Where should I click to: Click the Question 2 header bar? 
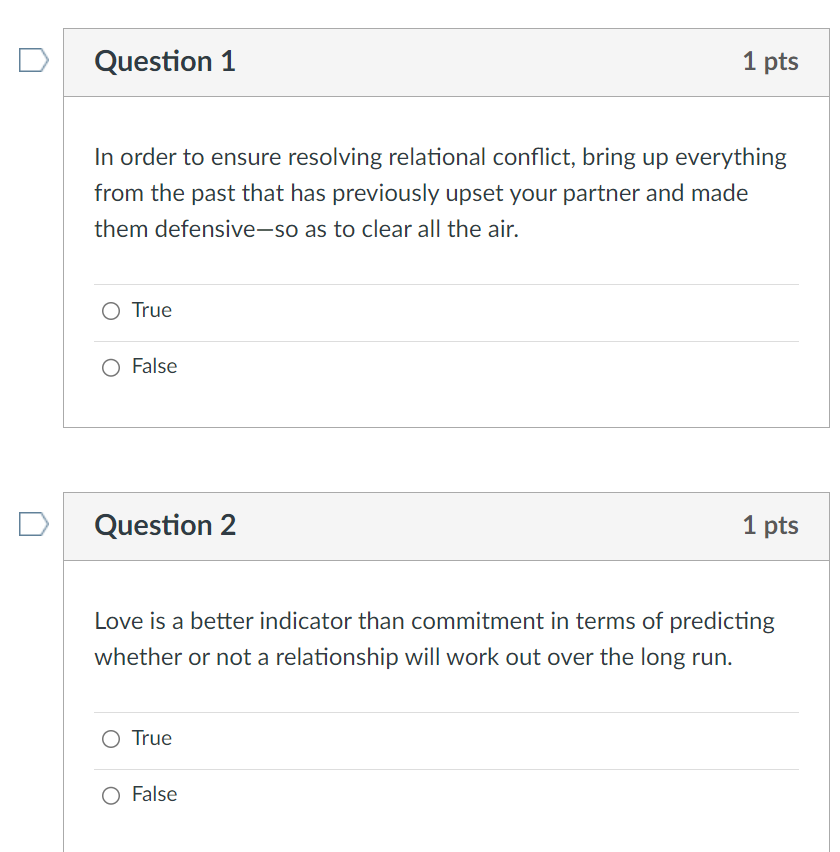[446, 525]
